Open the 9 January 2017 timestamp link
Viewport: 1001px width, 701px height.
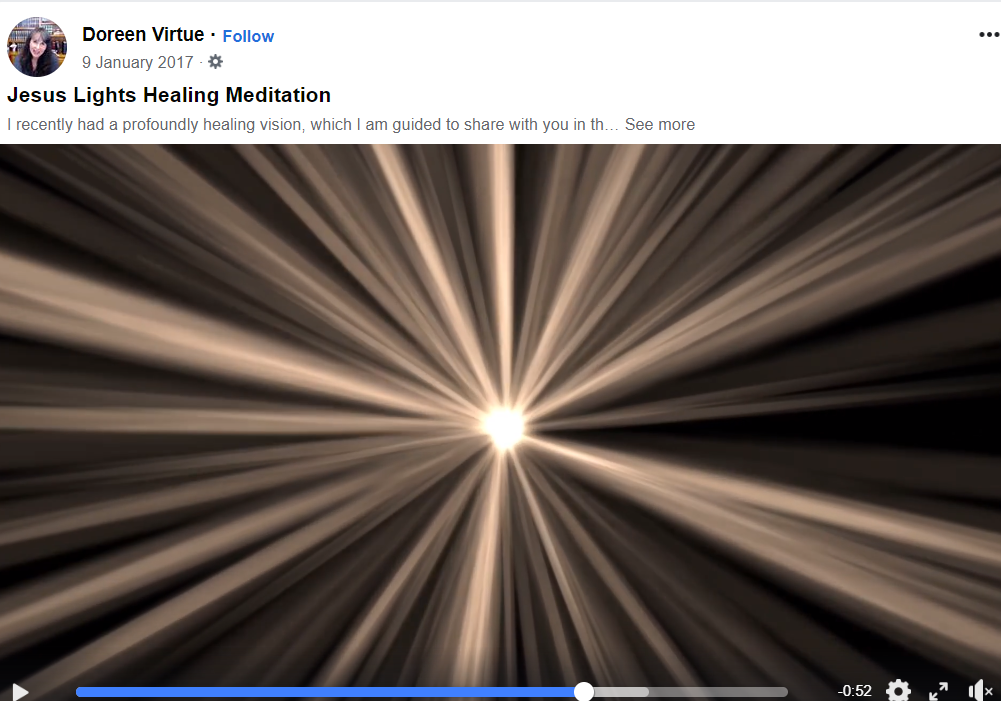pos(137,63)
